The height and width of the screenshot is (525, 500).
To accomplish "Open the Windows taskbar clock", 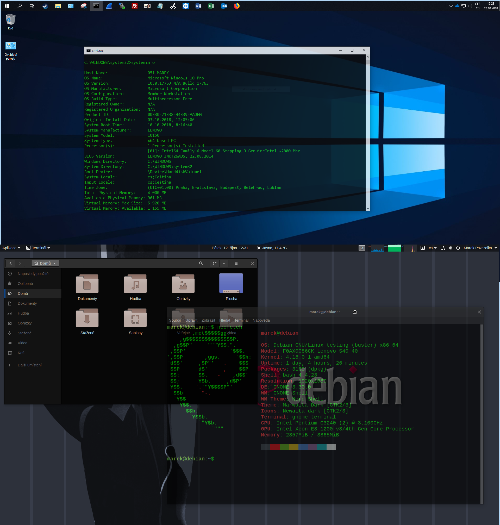I will click(492, 5).
